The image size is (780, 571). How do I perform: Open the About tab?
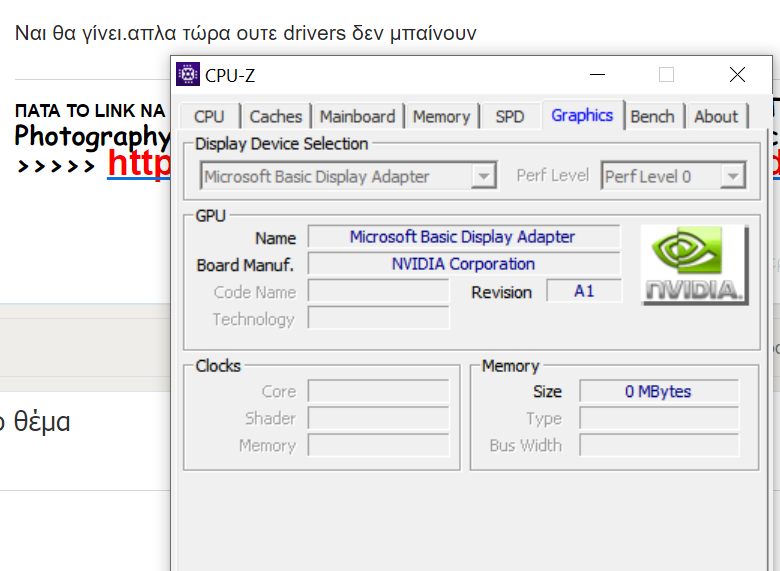click(716, 116)
